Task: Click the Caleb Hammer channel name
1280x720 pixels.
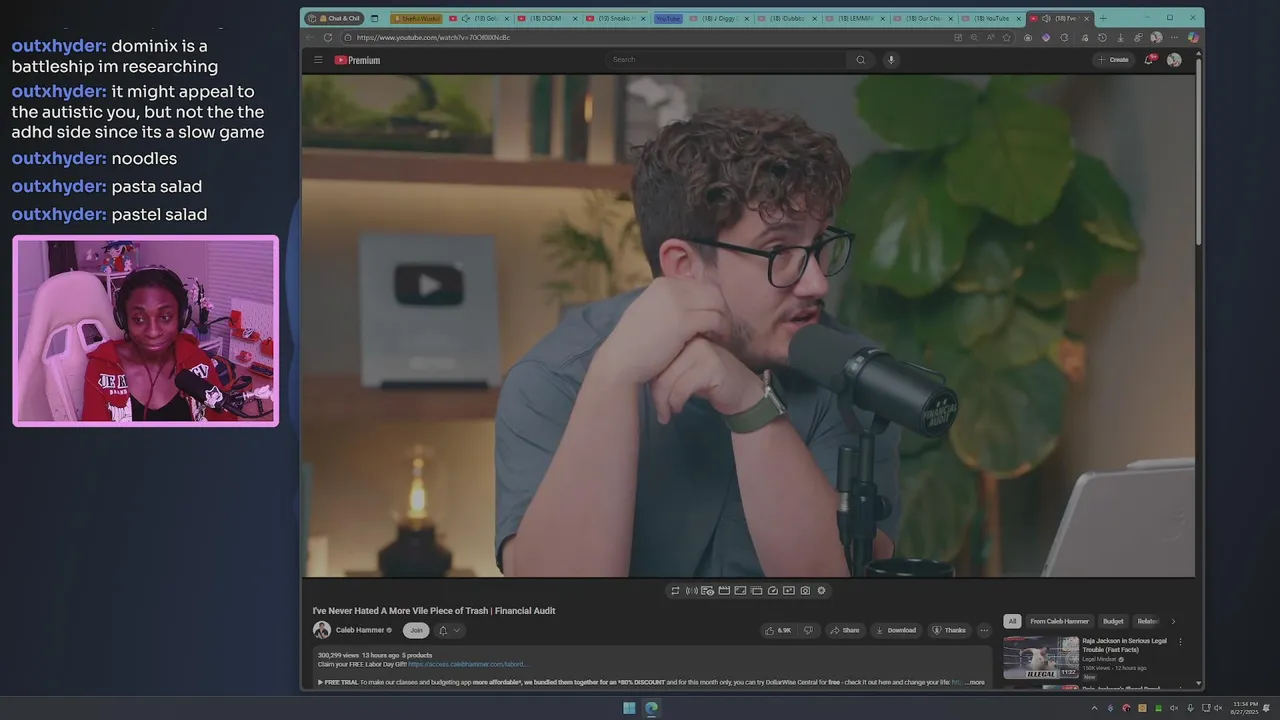Action: 360,630
